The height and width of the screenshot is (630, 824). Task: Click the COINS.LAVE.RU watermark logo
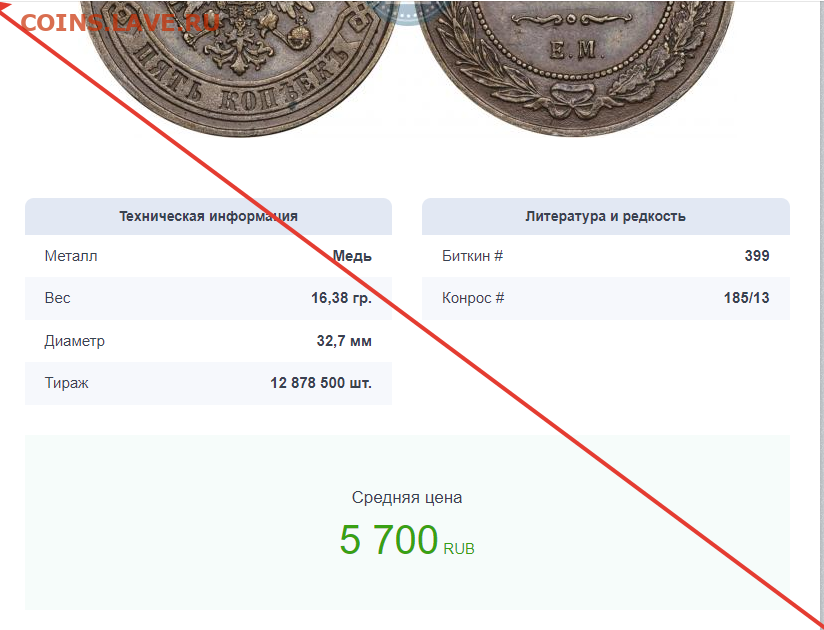(120, 23)
